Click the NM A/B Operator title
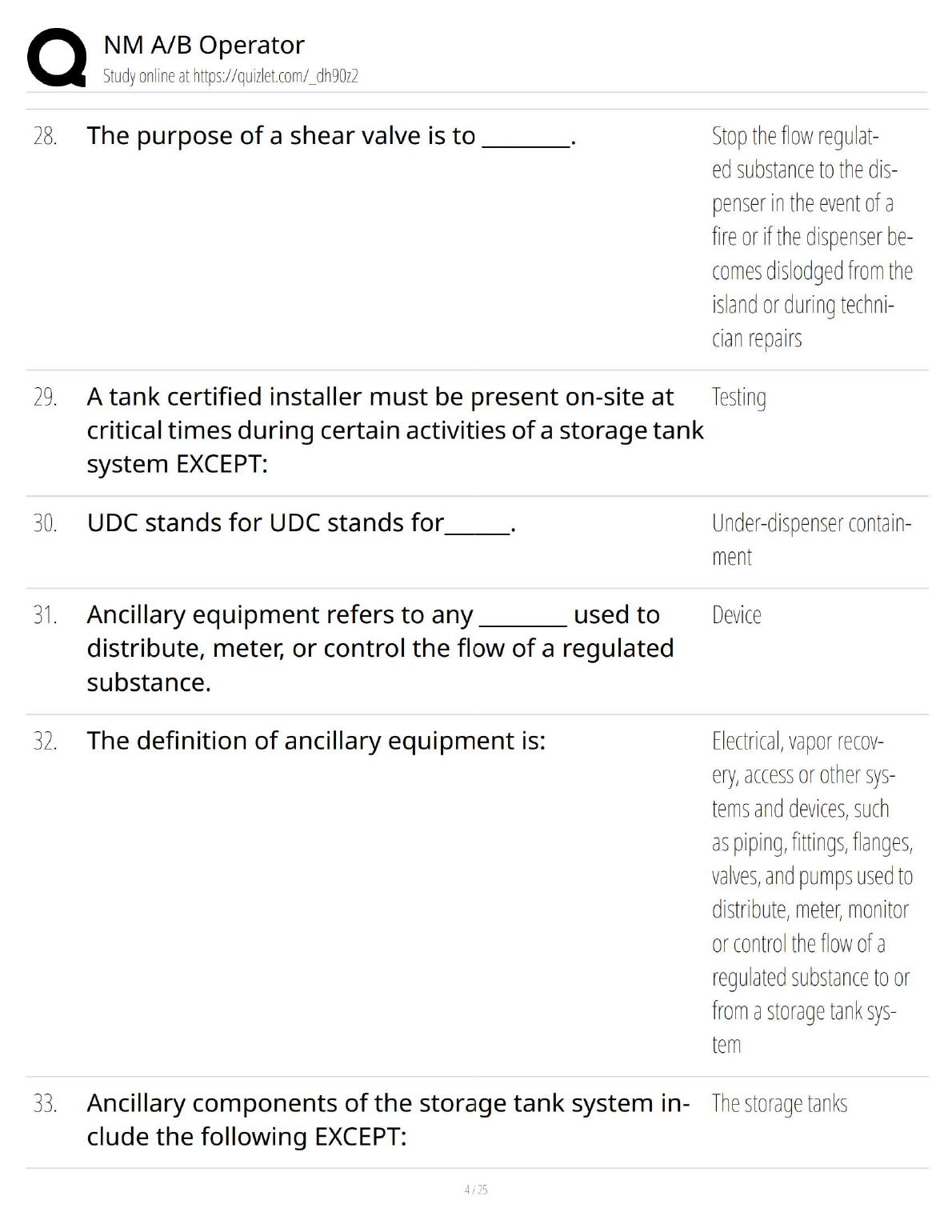952x1232 pixels. [204, 45]
